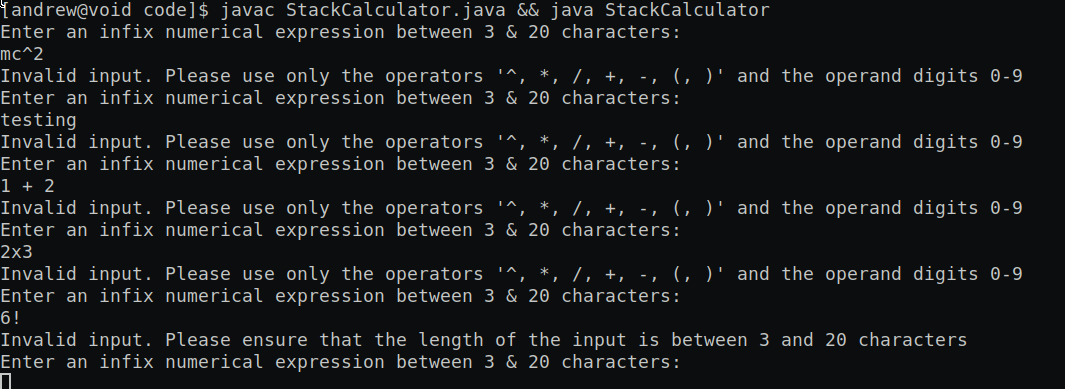Click the input line 'testing'
1065x389 pixels.
(x=39, y=120)
